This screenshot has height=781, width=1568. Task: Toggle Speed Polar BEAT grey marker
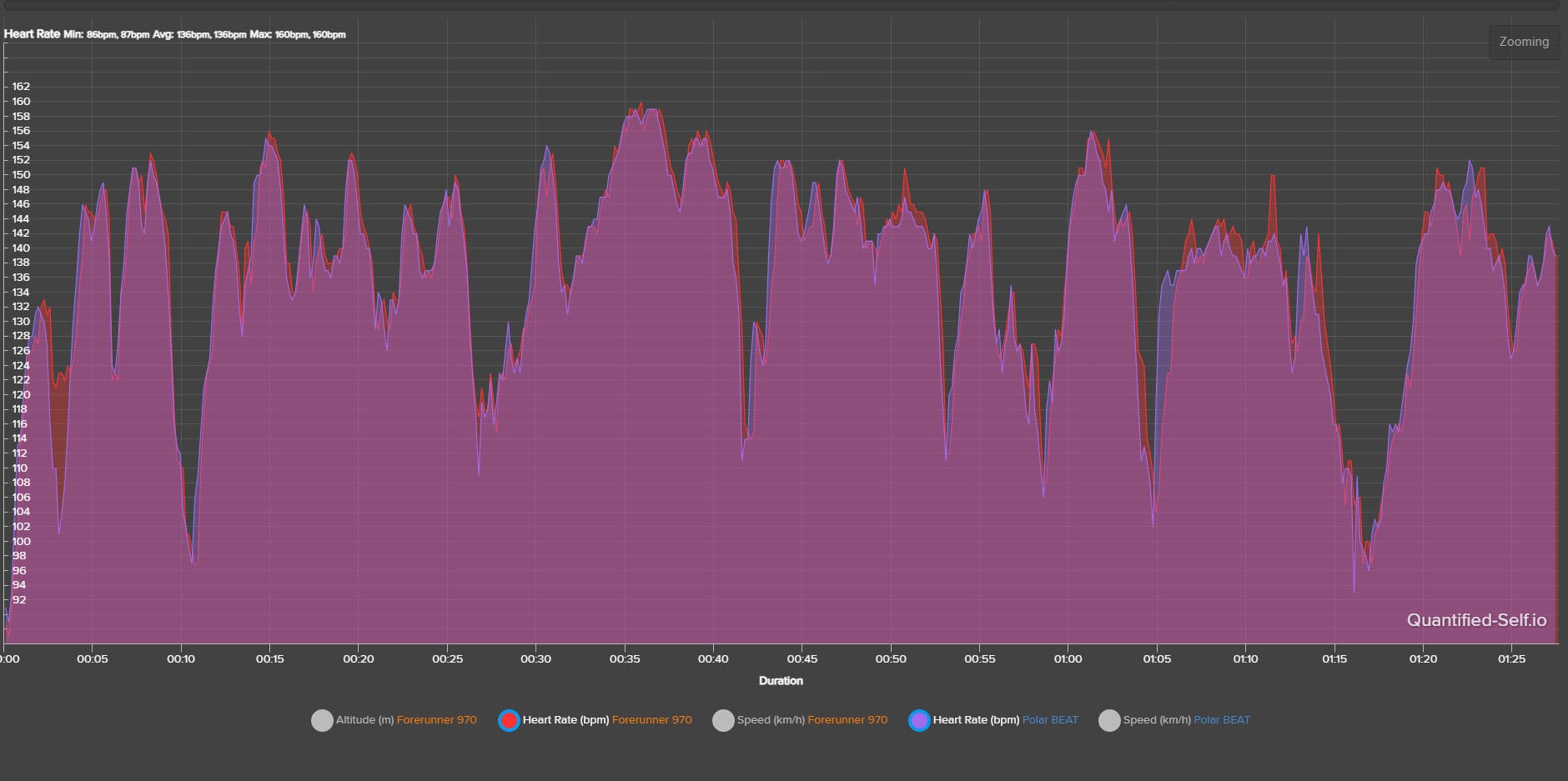coord(1109,720)
